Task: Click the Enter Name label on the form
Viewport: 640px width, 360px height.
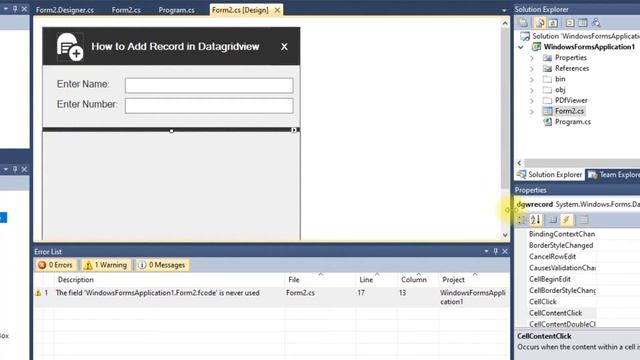Action: point(83,84)
